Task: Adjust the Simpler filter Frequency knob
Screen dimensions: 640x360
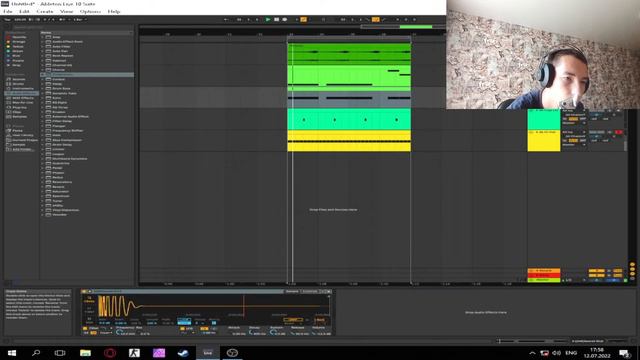Action: point(118,333)
